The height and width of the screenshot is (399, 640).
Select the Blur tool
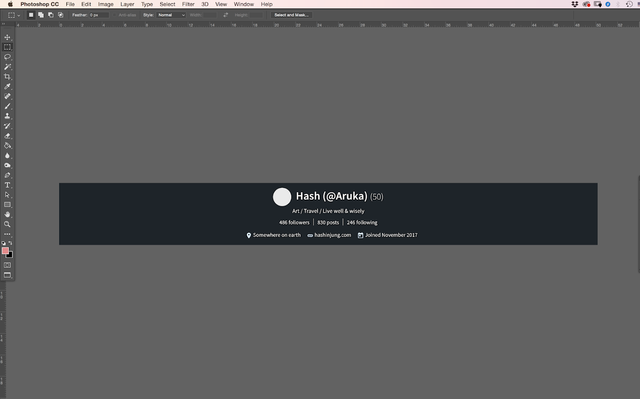[7, 155]
